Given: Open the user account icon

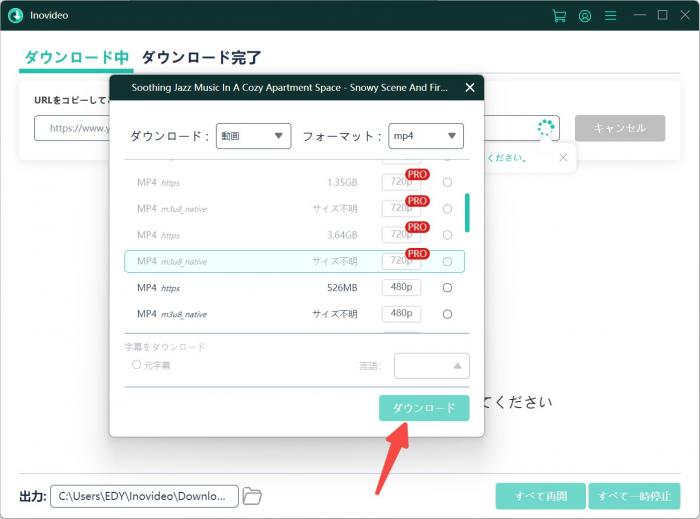Looking at the screenshot, I should point(585,16).
